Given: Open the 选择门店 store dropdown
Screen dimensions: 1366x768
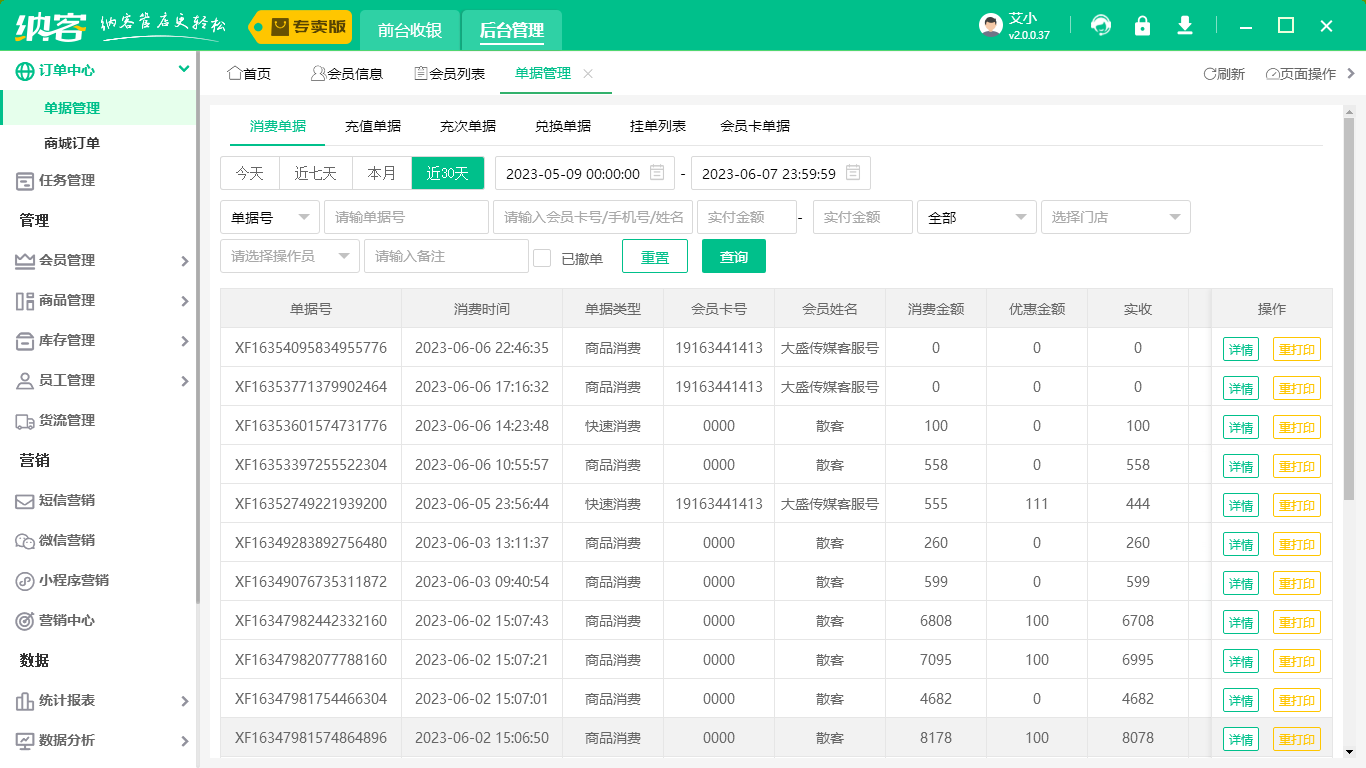Looking at the screenshot, I should point(1116,216).
